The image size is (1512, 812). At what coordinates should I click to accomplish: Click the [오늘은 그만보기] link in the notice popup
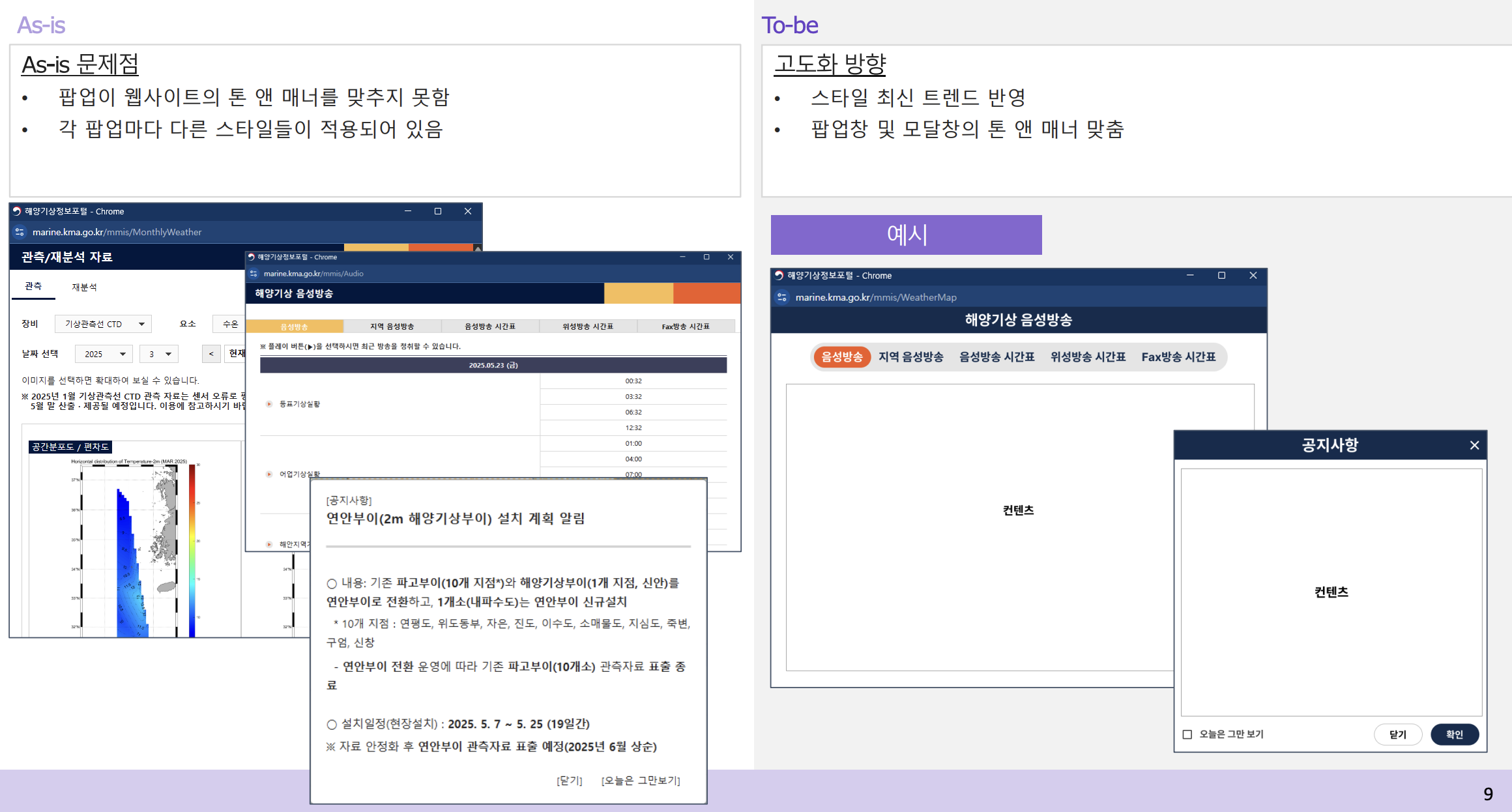tap(640, 781)
